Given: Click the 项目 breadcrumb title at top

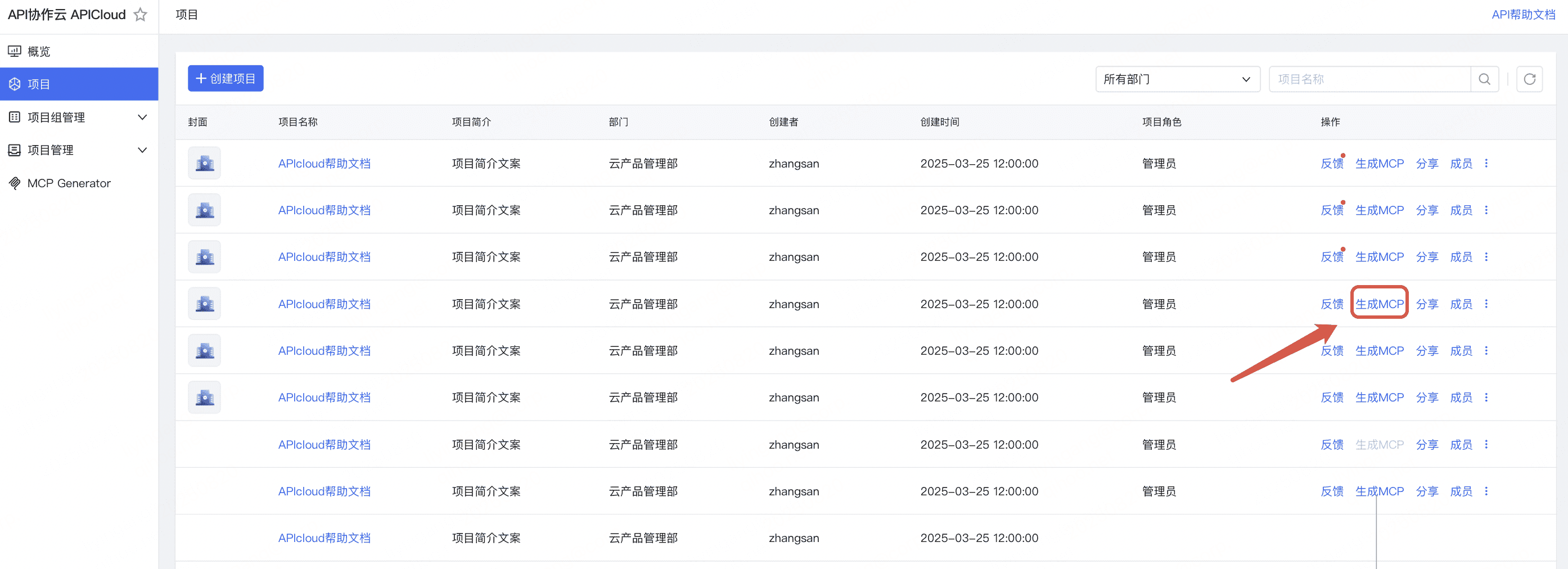Looking at the screenshot, I should point(186,15).
